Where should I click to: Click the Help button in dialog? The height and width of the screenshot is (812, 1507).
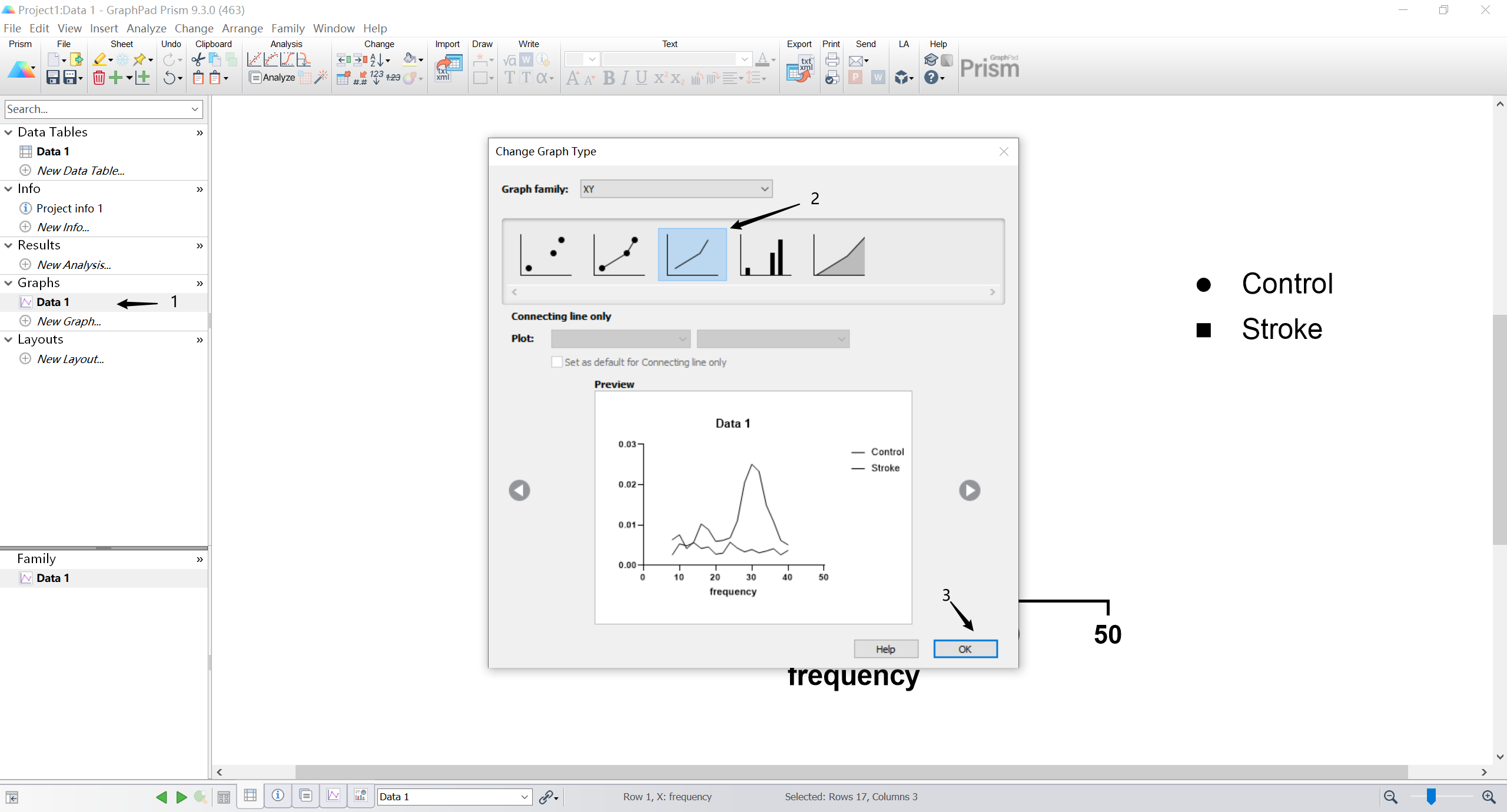[885, 648]
